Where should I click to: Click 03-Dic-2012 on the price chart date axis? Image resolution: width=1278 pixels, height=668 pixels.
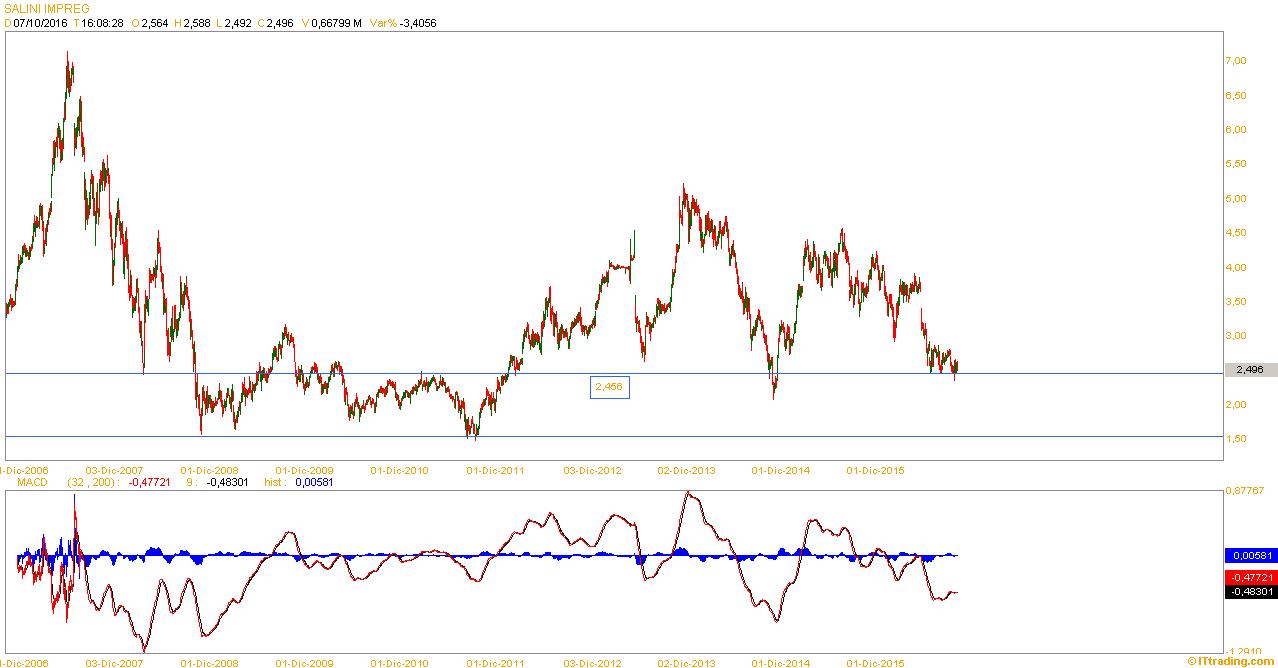pyautogui.click(x=593, y=469)
